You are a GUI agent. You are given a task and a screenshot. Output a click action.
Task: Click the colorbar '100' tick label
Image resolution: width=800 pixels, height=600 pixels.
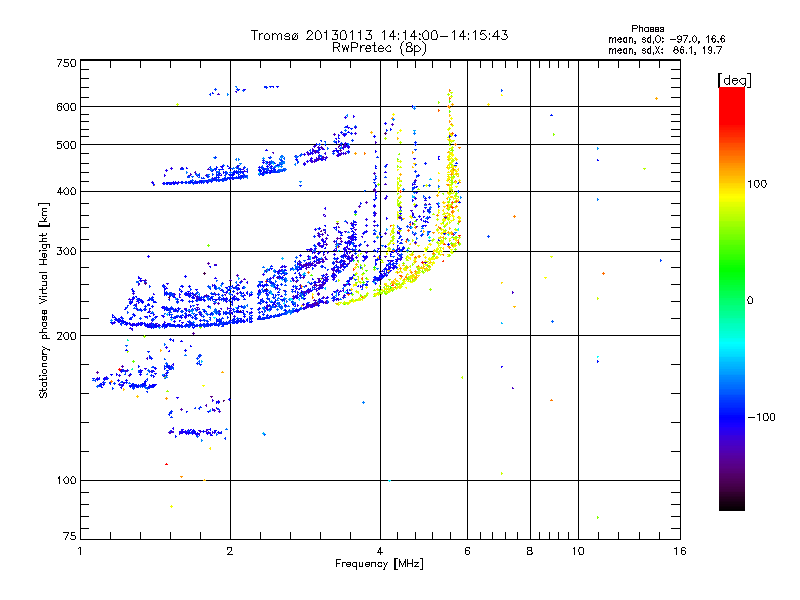click(757, 184)
